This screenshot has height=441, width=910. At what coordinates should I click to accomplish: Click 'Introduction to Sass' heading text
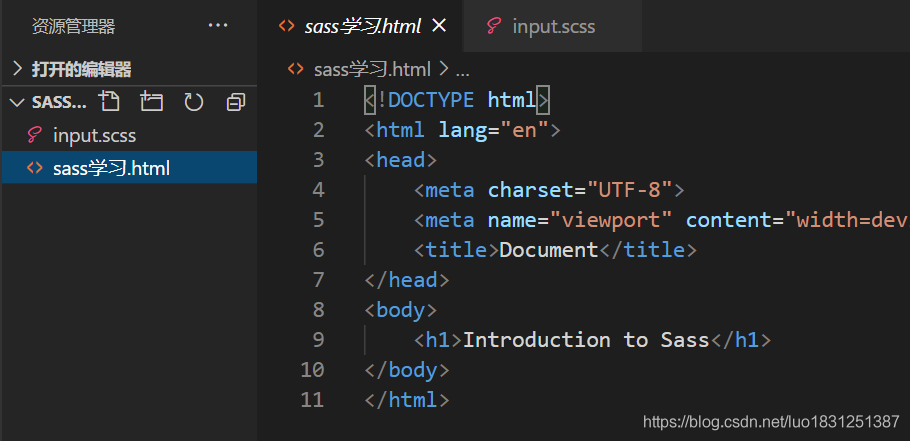tap(586, 339)
